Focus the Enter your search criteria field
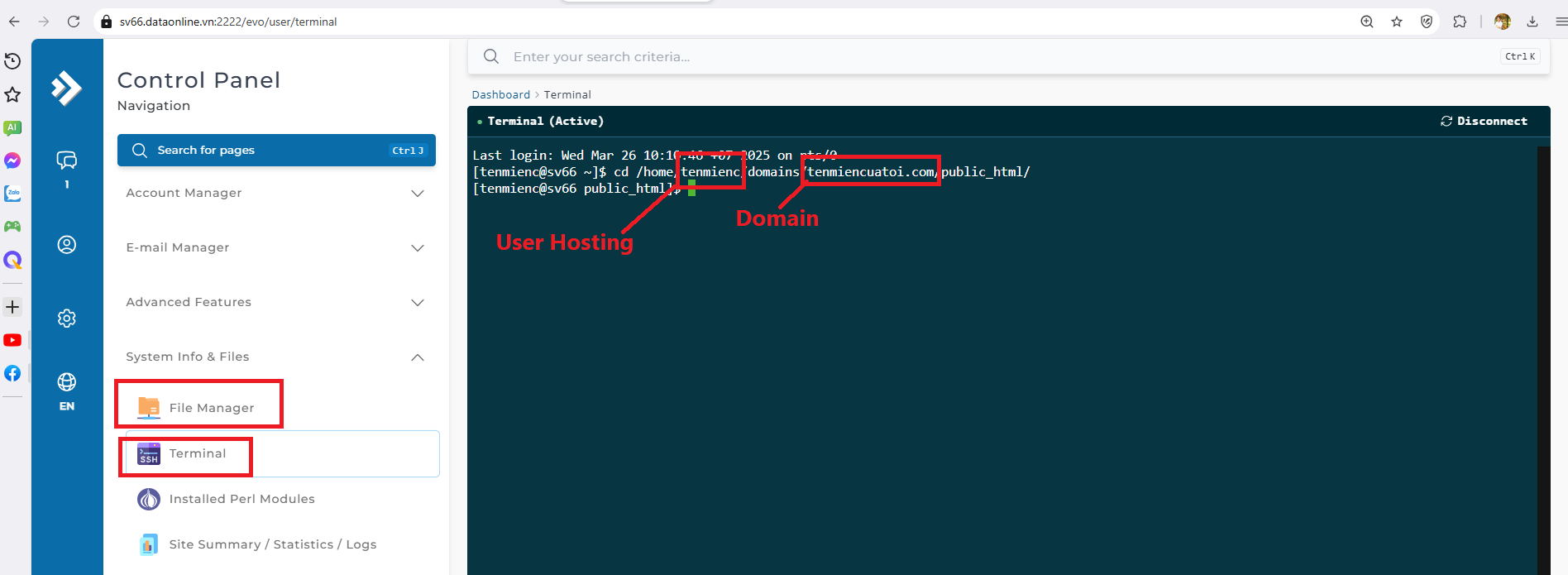Viewport: 1568px width, 575px height. point(1008,56)
